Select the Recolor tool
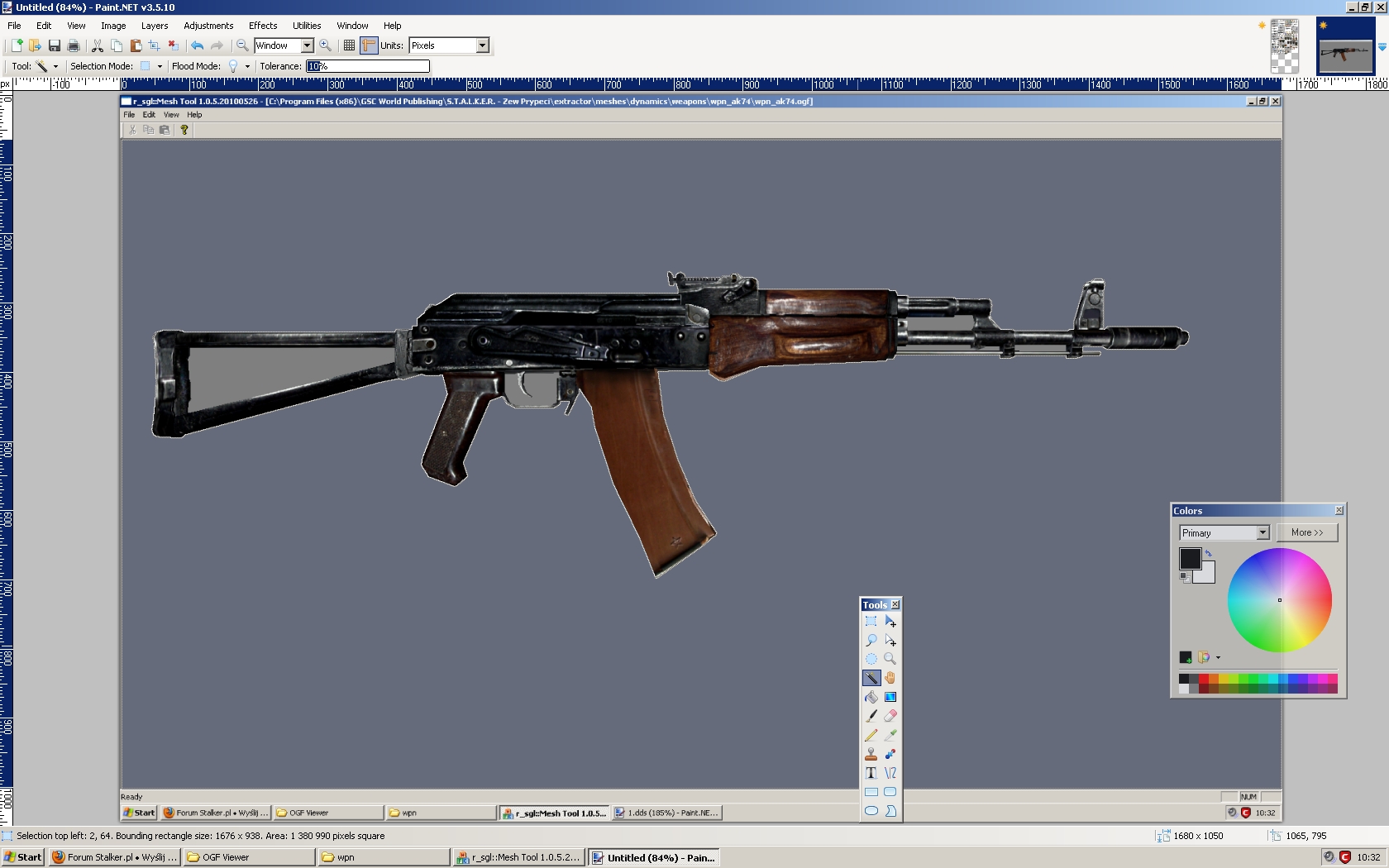Screen dimensions: 1389x868 (890, 754)
